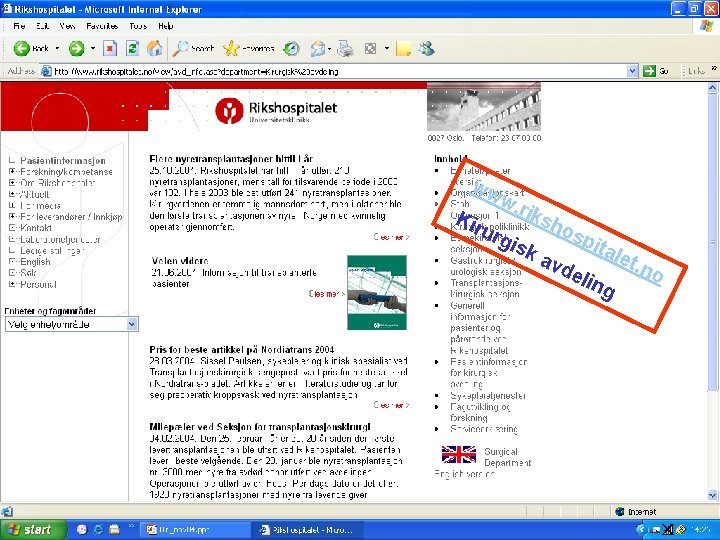Viewport: 720px width, 540px height.
Task: Open the Mail button dropdown arrow
Action: click(x=330, y=48)
